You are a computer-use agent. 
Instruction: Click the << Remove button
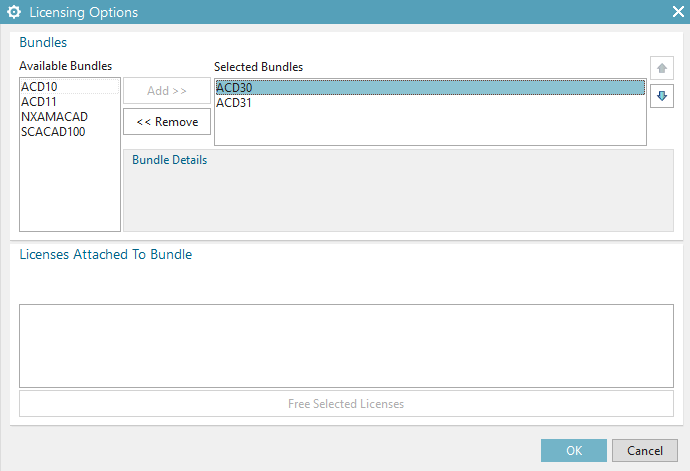167,122
